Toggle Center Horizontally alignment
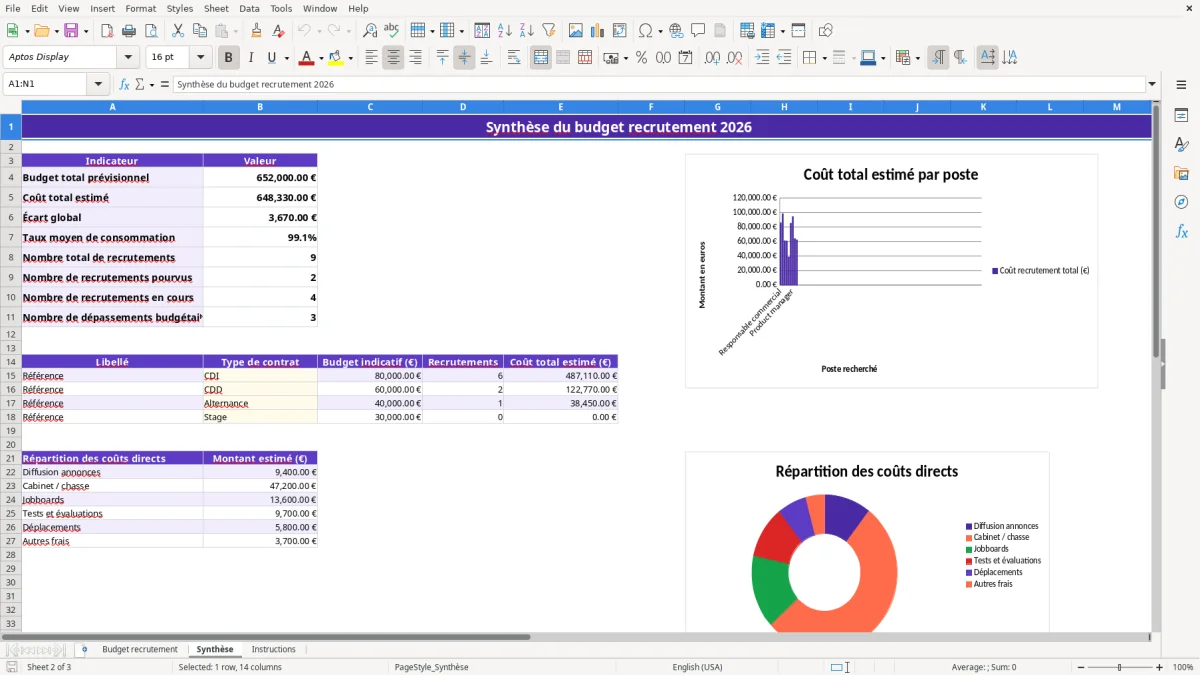 [393, 58]
